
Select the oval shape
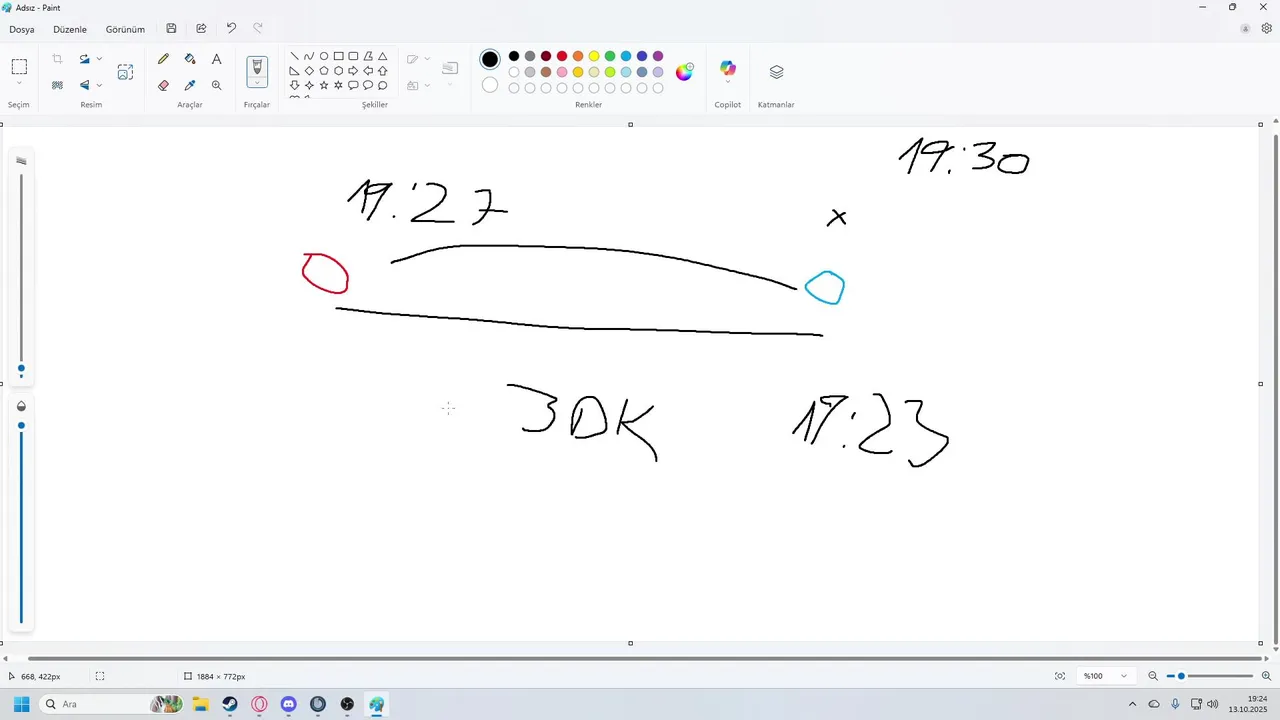[x=324, y=56]
